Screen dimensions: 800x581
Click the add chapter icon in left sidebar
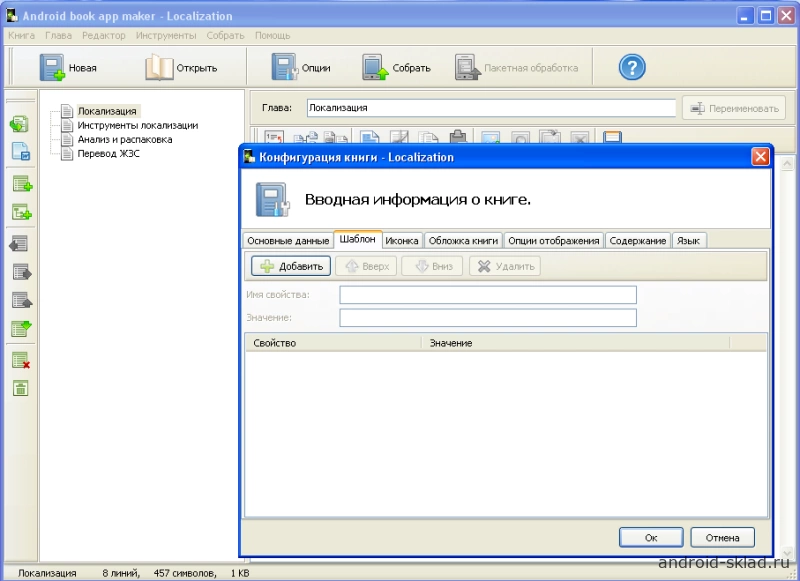21,184
